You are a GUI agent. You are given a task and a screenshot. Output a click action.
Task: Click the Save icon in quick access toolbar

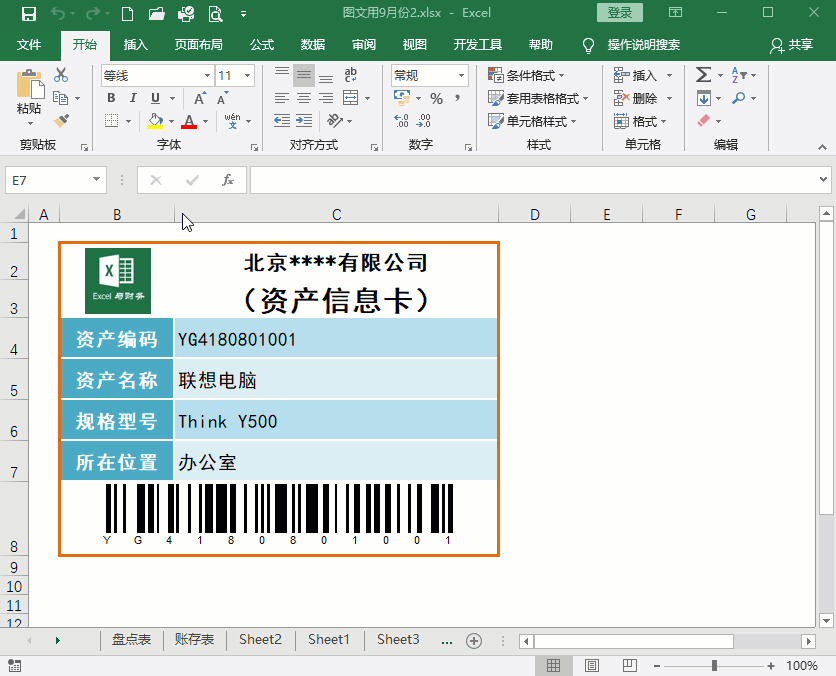28,13
